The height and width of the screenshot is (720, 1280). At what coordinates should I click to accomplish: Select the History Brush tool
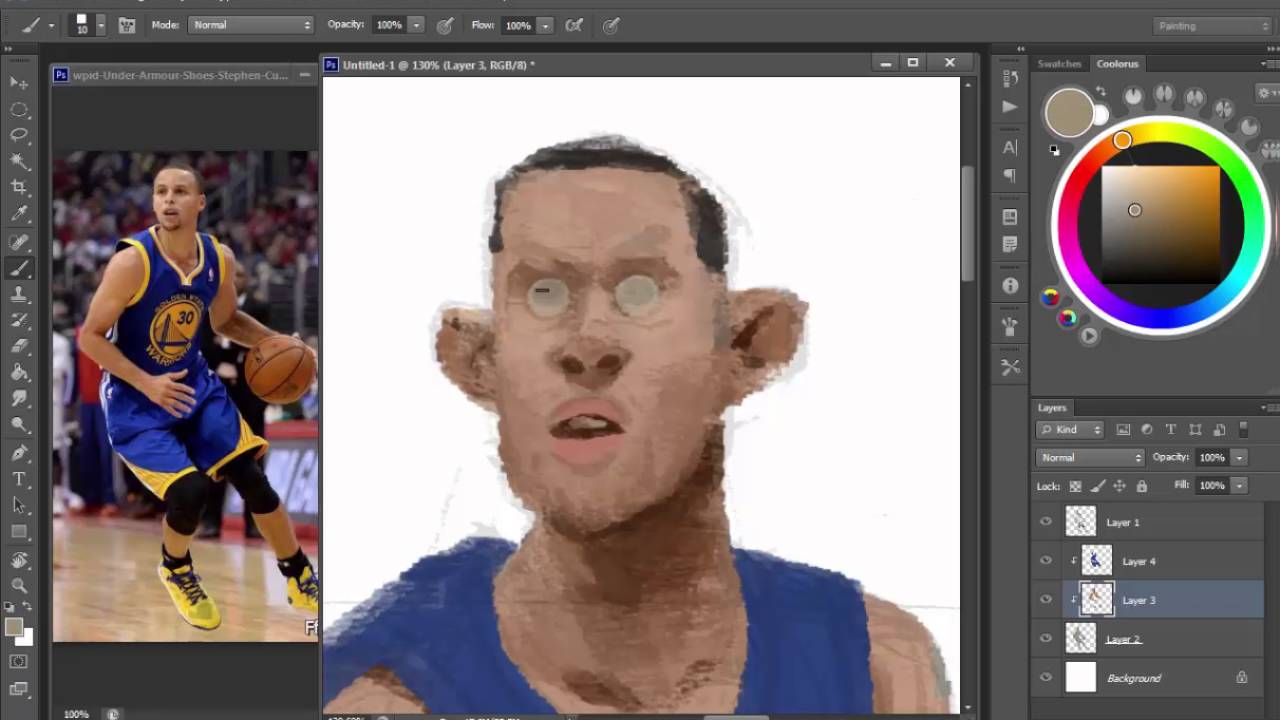(19, 320)
